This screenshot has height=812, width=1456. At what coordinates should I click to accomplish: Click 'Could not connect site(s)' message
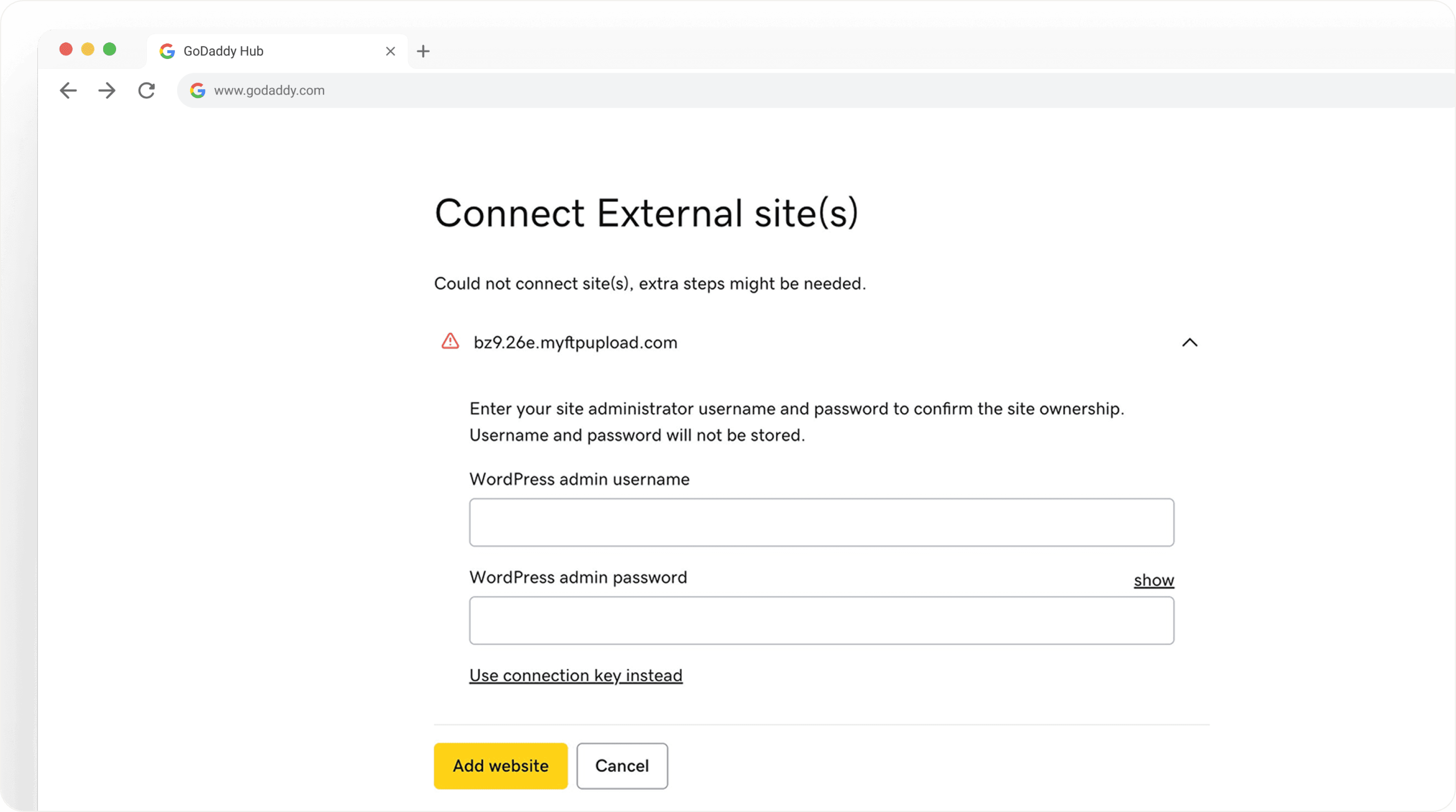[650, 284]
